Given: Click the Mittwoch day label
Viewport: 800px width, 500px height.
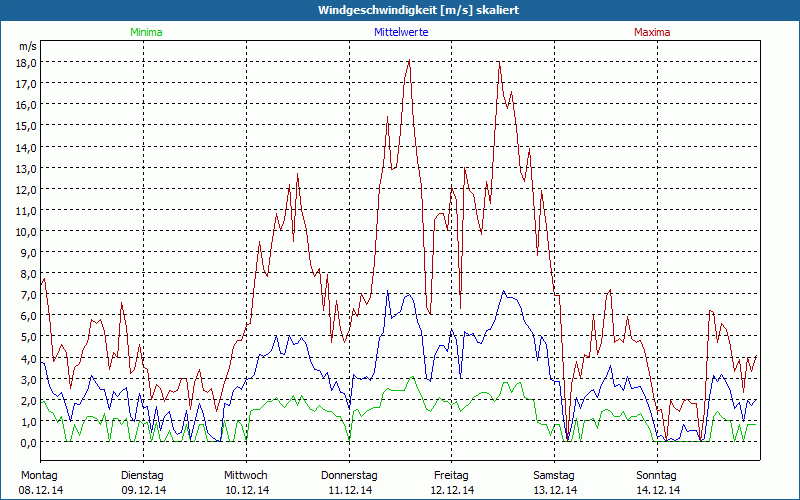Looking at the screenshot, I should pos(245,475).
